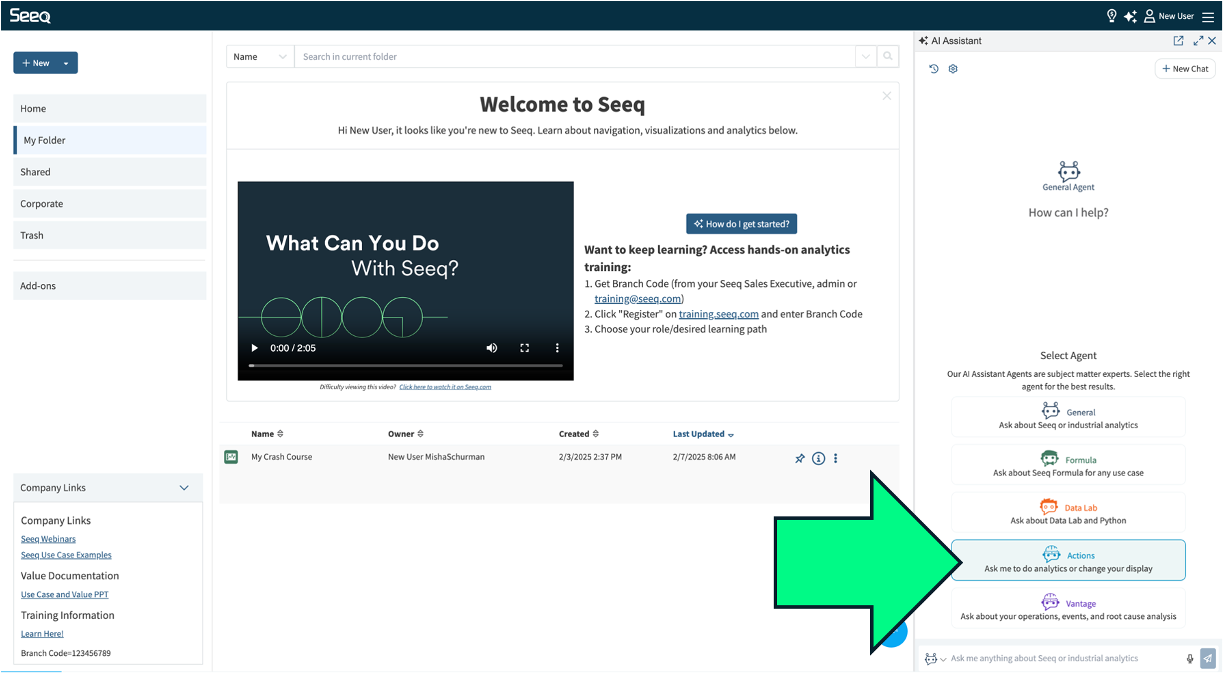Open the Corporate folder tab
This screenshot has height=676, width=1226.
click(110, 204)
